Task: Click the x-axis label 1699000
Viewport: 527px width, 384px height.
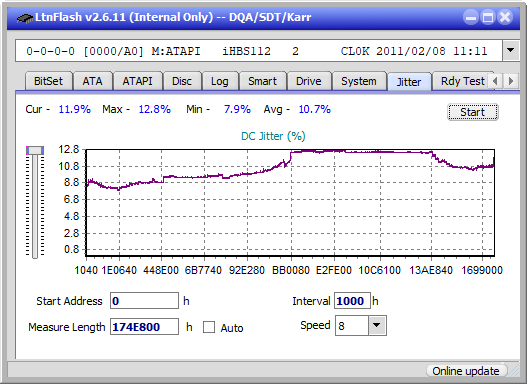Action: [482, 270]
